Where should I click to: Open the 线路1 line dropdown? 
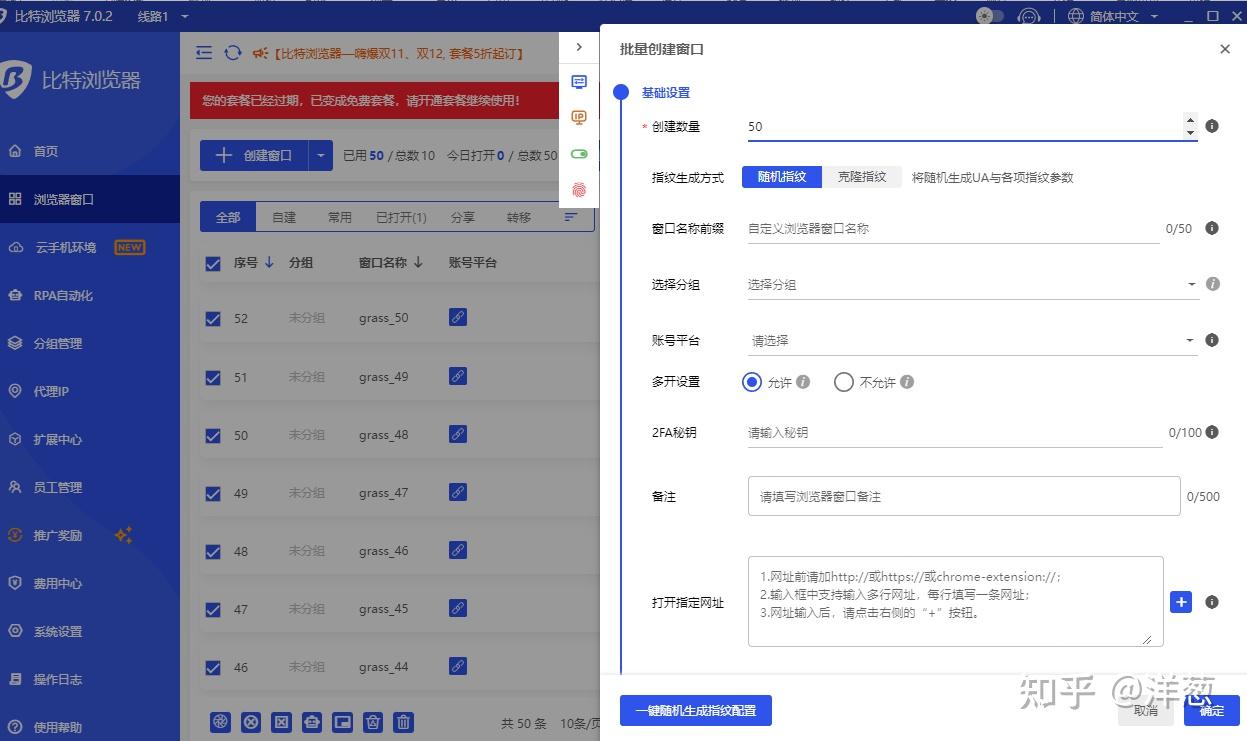[163, 16]
